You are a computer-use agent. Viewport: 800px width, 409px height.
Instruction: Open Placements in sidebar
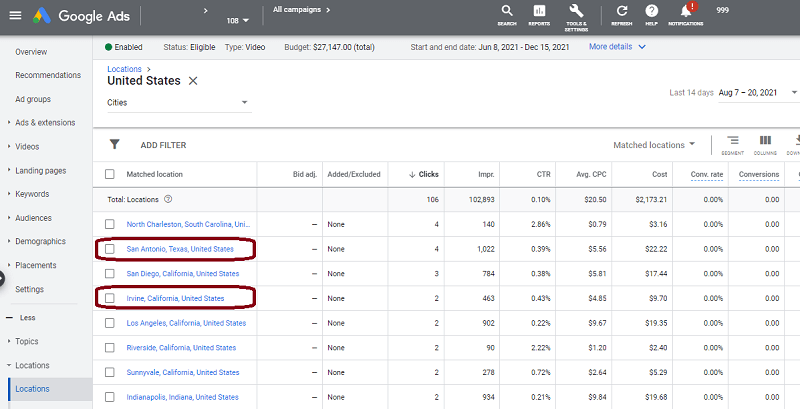36,265
